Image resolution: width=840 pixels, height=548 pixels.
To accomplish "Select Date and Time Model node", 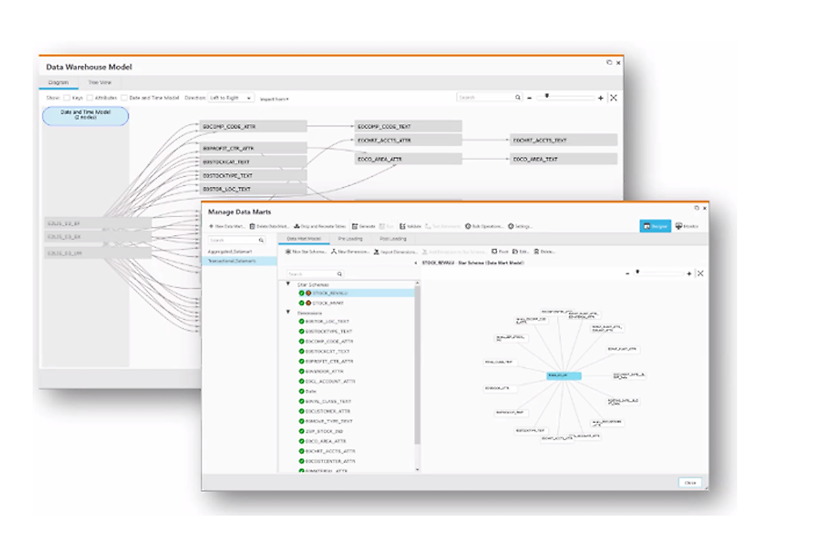I will tap(86, 116).
